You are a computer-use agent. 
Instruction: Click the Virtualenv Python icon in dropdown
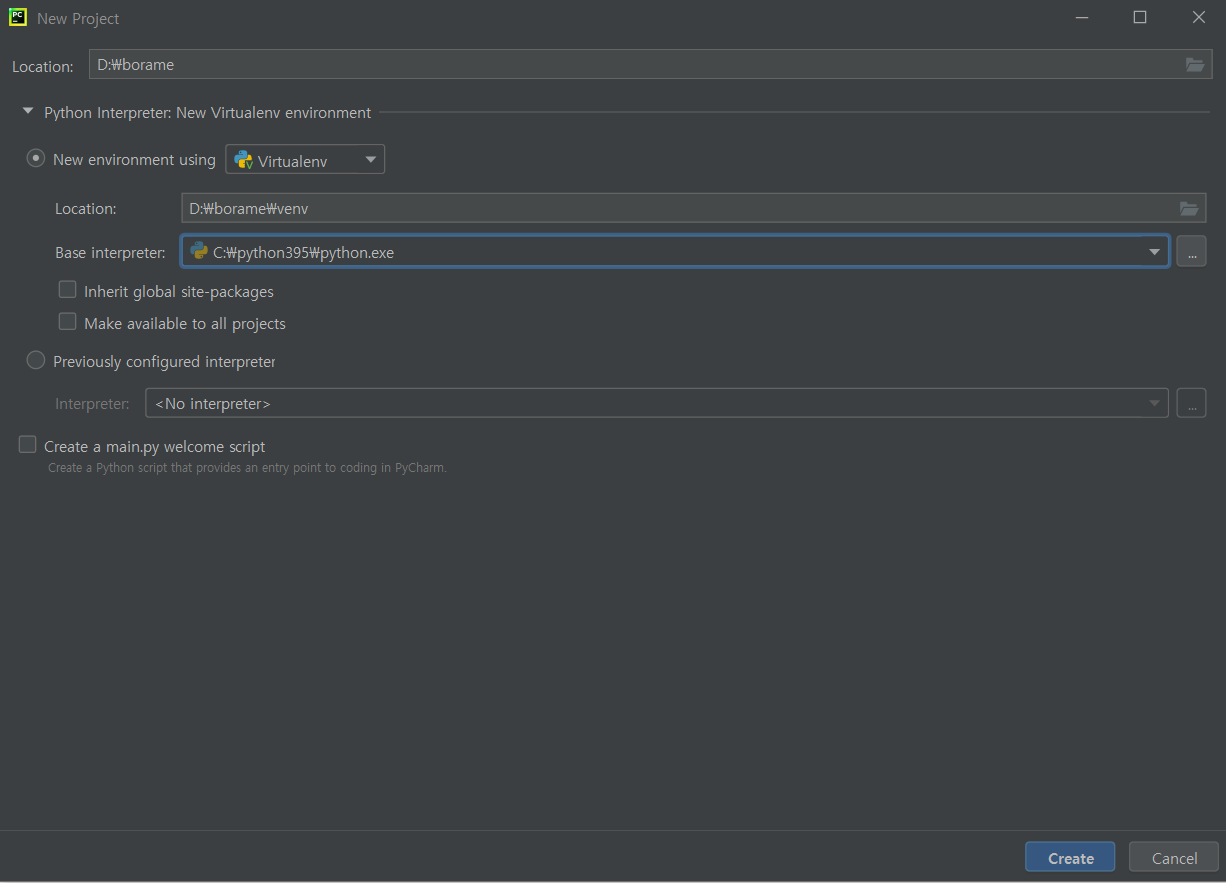click(243, 160)
